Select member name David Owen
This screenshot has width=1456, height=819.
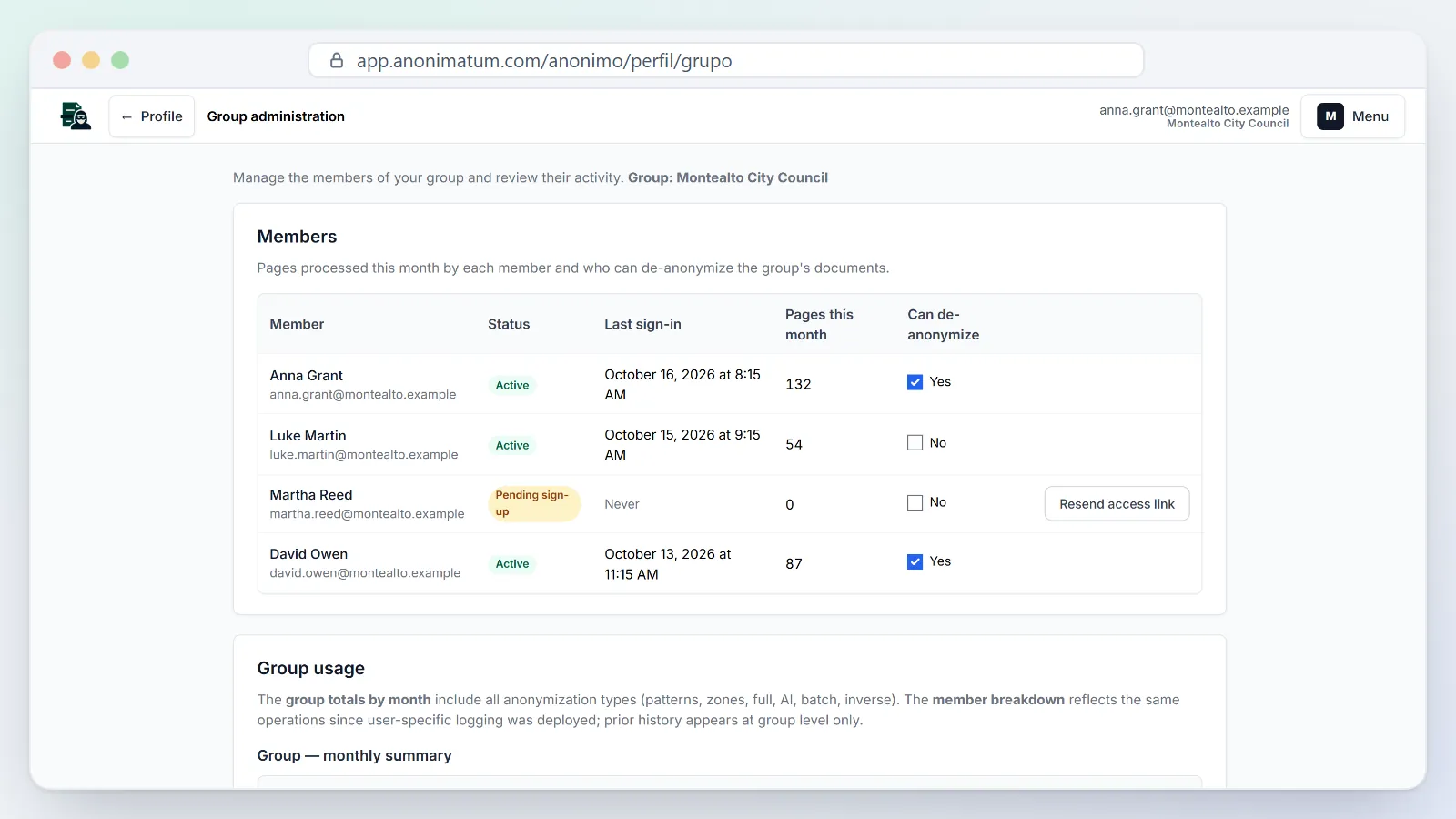pyautogui.click(x=308, y=554)
